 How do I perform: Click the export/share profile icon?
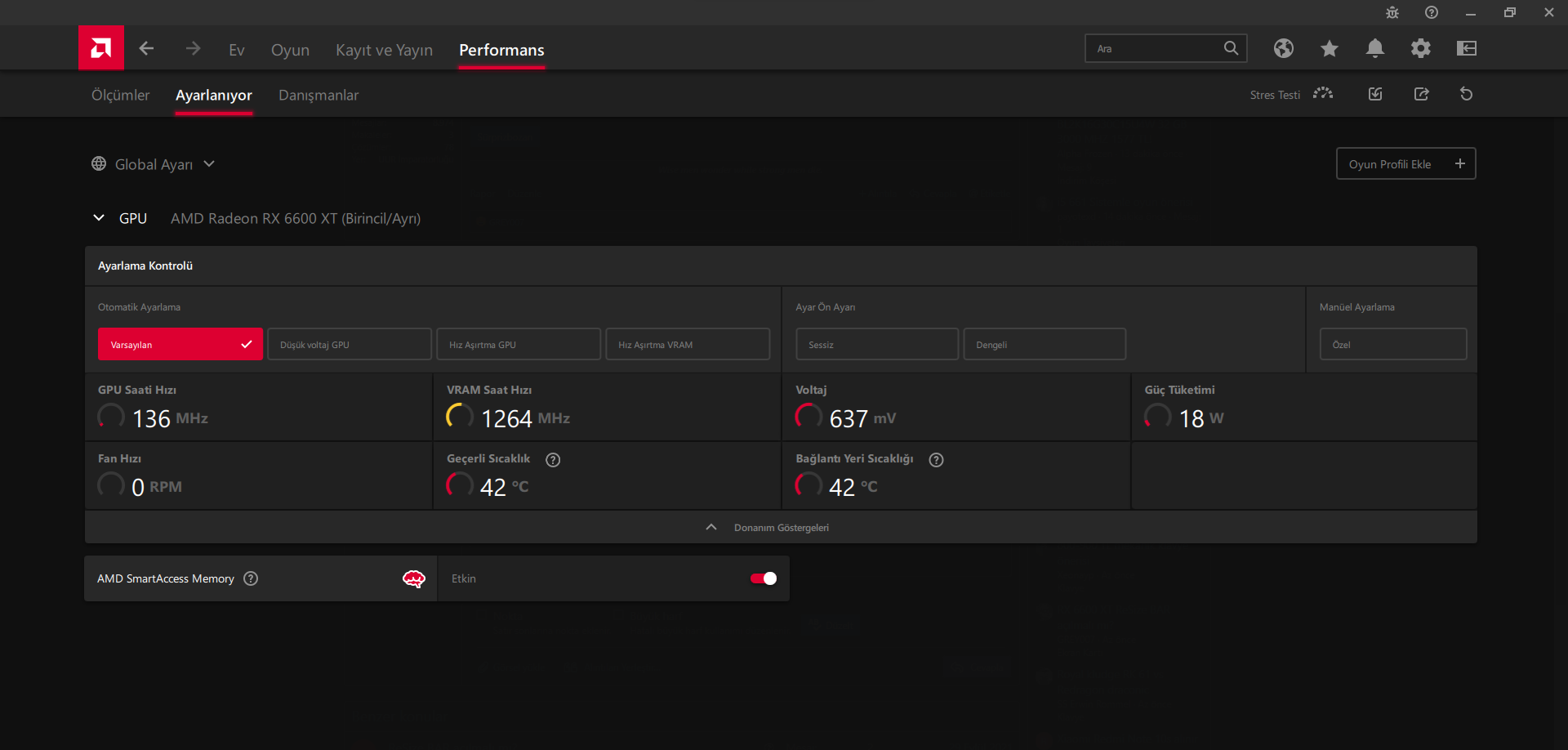1422,94
